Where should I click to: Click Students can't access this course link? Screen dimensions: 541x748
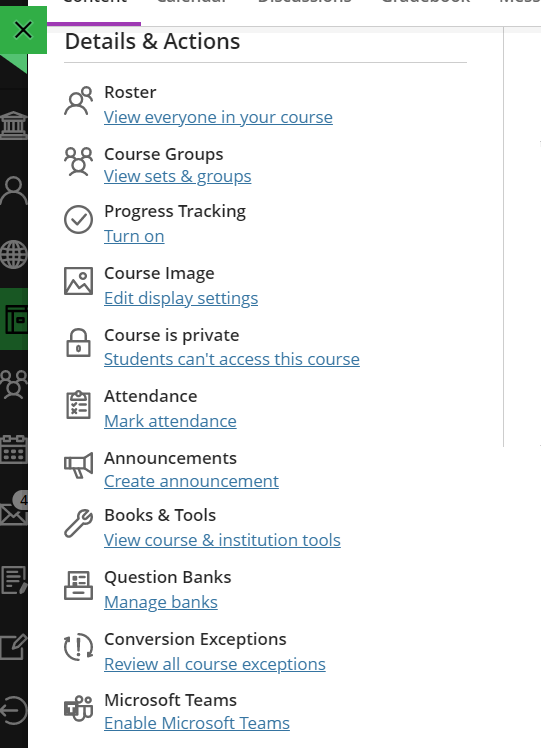point(232,359)
